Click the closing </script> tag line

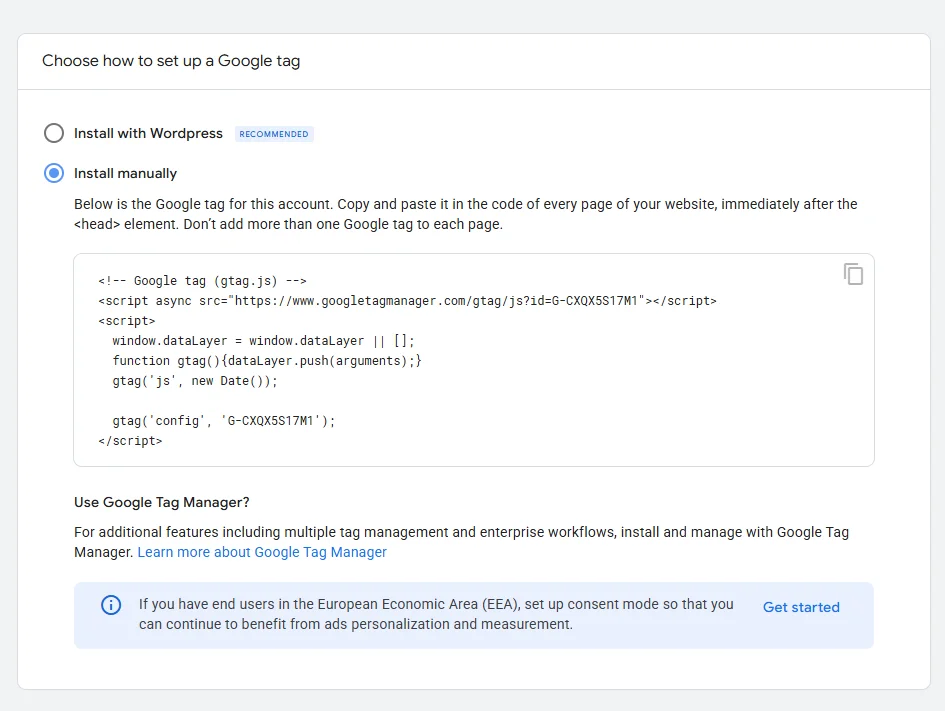coord(130,440)
